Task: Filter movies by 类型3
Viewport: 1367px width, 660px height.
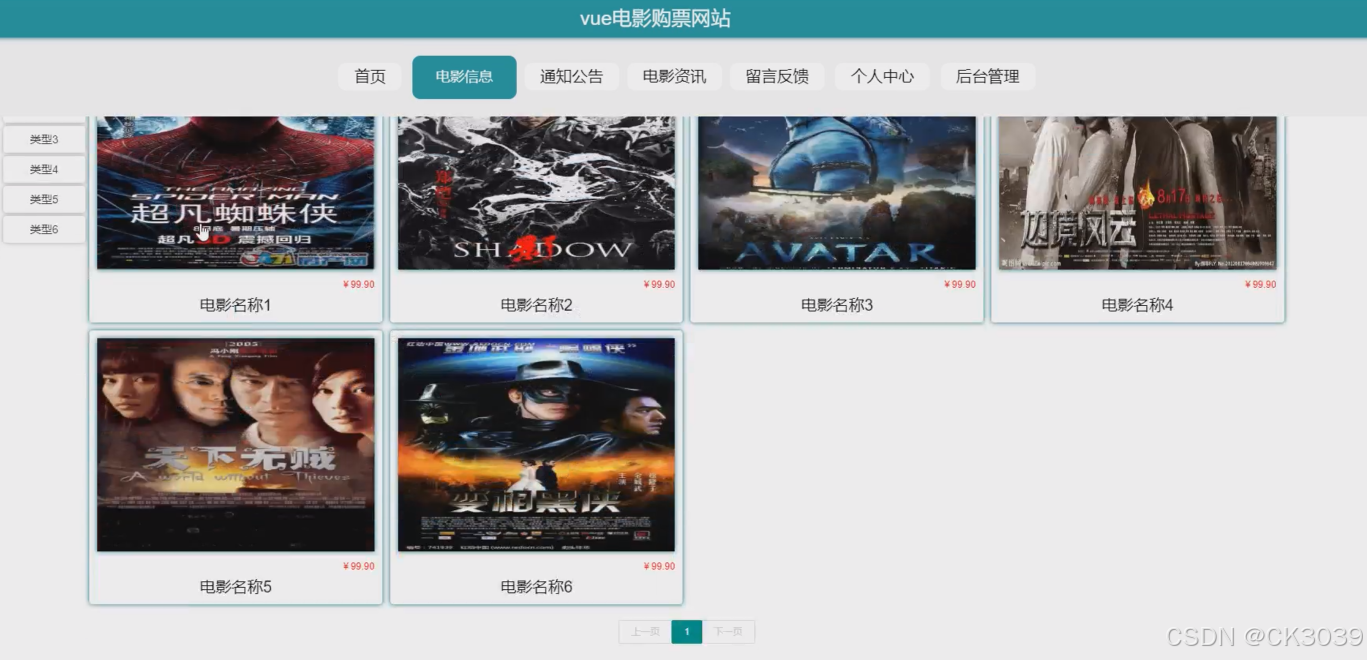Action: 44,140
